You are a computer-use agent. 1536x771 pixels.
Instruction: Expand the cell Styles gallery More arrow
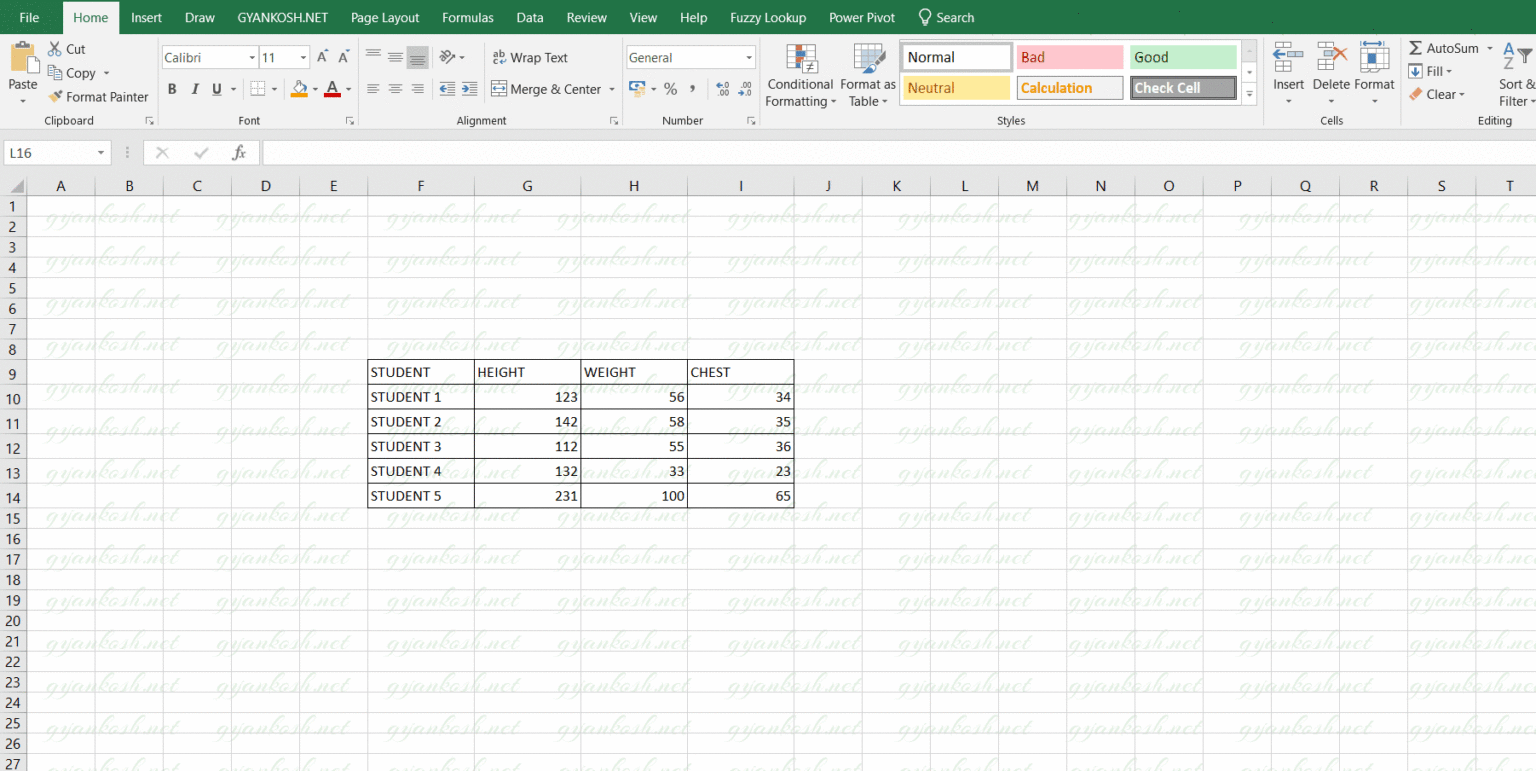(x=1249, y=94)
